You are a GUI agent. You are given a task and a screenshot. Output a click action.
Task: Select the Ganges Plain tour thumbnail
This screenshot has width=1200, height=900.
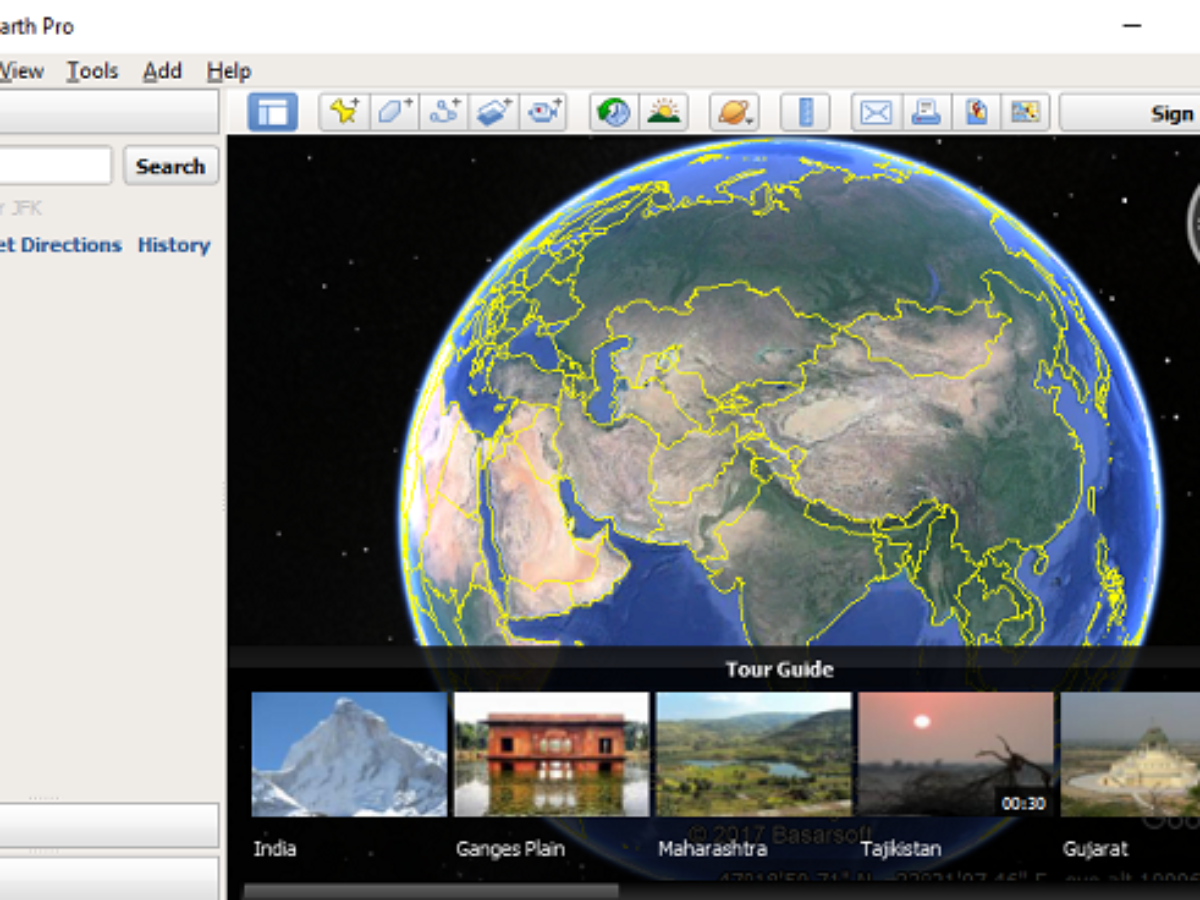[x=551, y=754]
